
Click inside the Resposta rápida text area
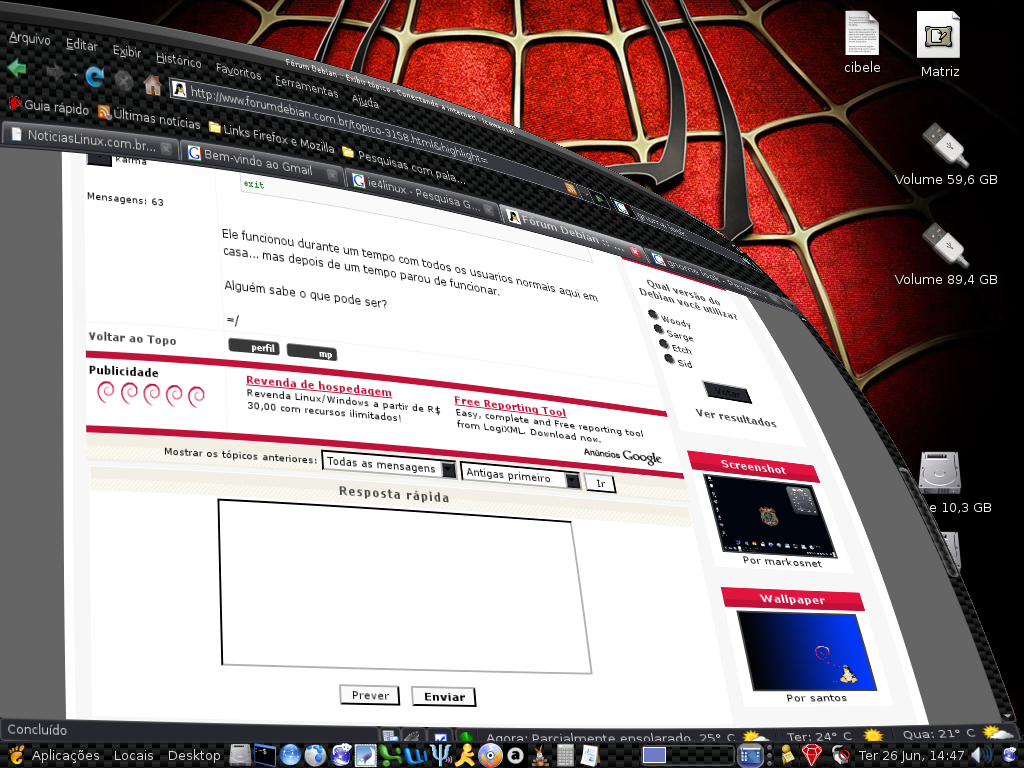click(404, 586)
